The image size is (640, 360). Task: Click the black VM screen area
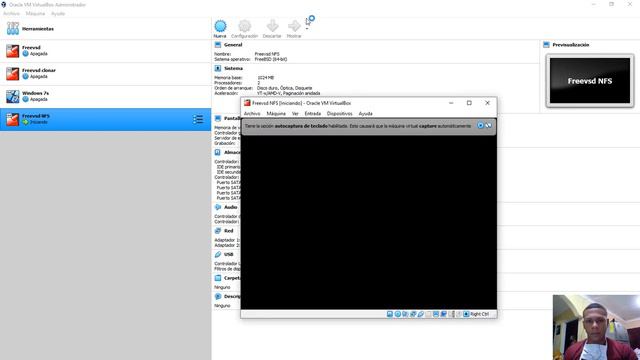[369, 222]
